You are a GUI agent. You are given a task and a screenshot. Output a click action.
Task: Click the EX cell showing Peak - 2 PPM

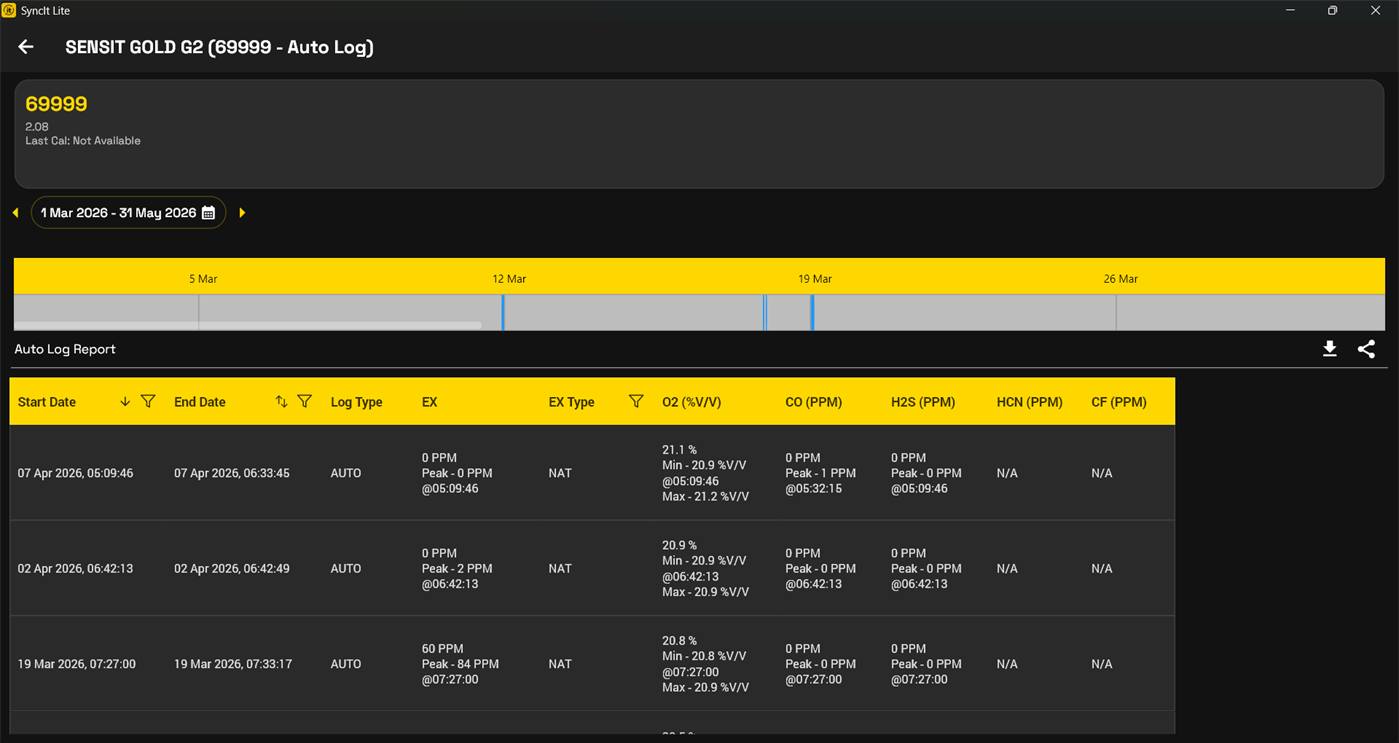pos(457,568)
